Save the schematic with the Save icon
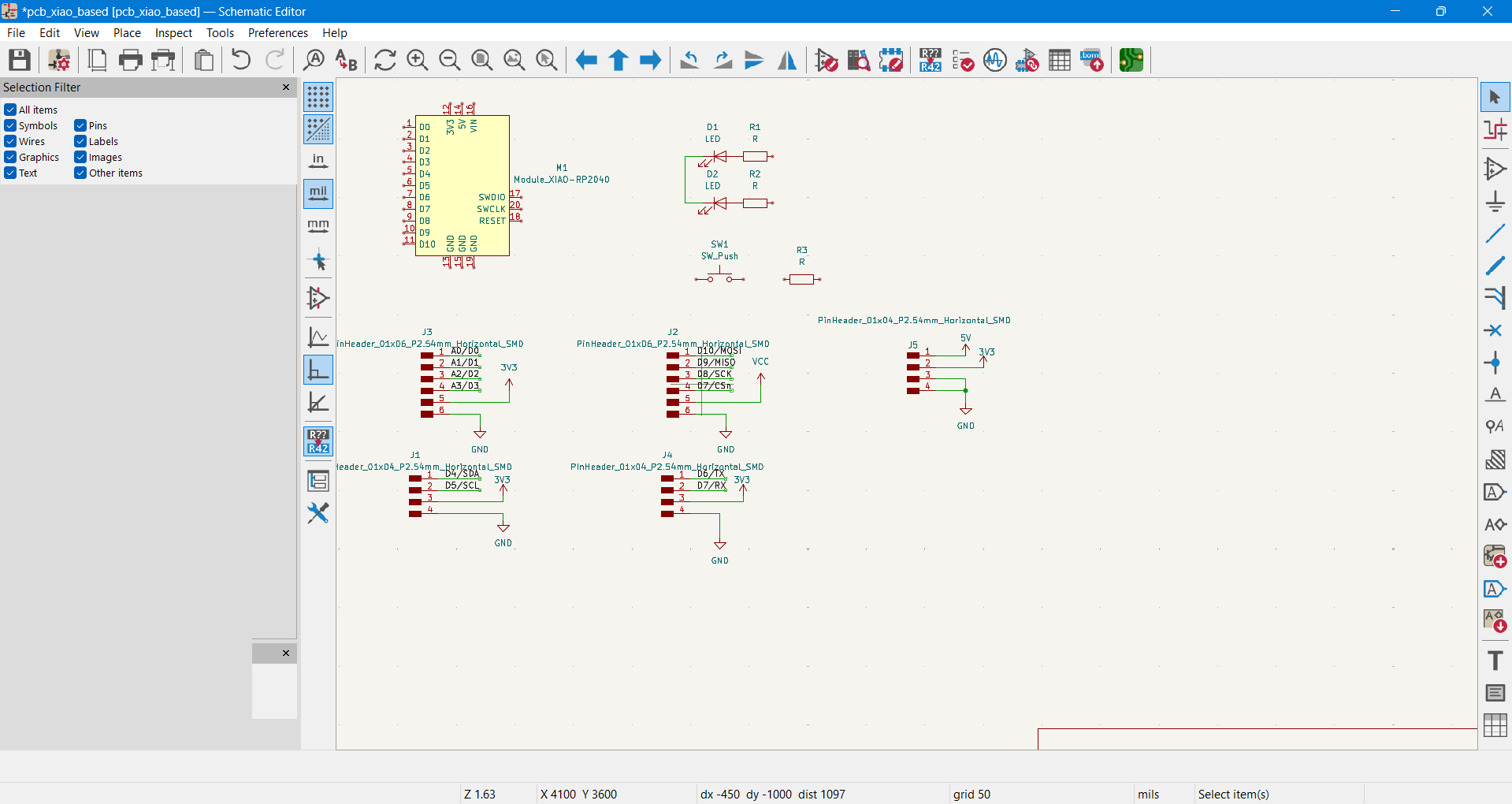Screen dimensions: 1512x804 (20, 60)
